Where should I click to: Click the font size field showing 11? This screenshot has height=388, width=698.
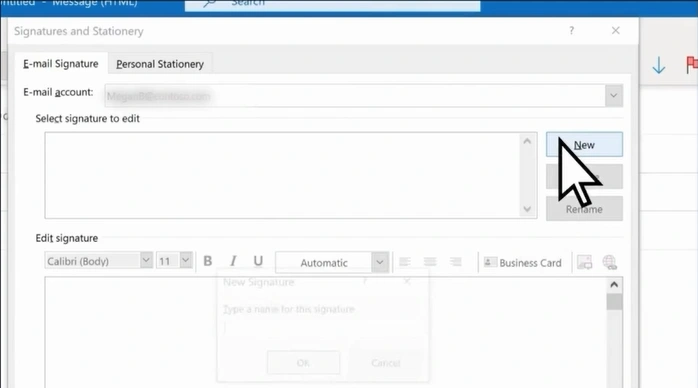click(x=168, y=261)
